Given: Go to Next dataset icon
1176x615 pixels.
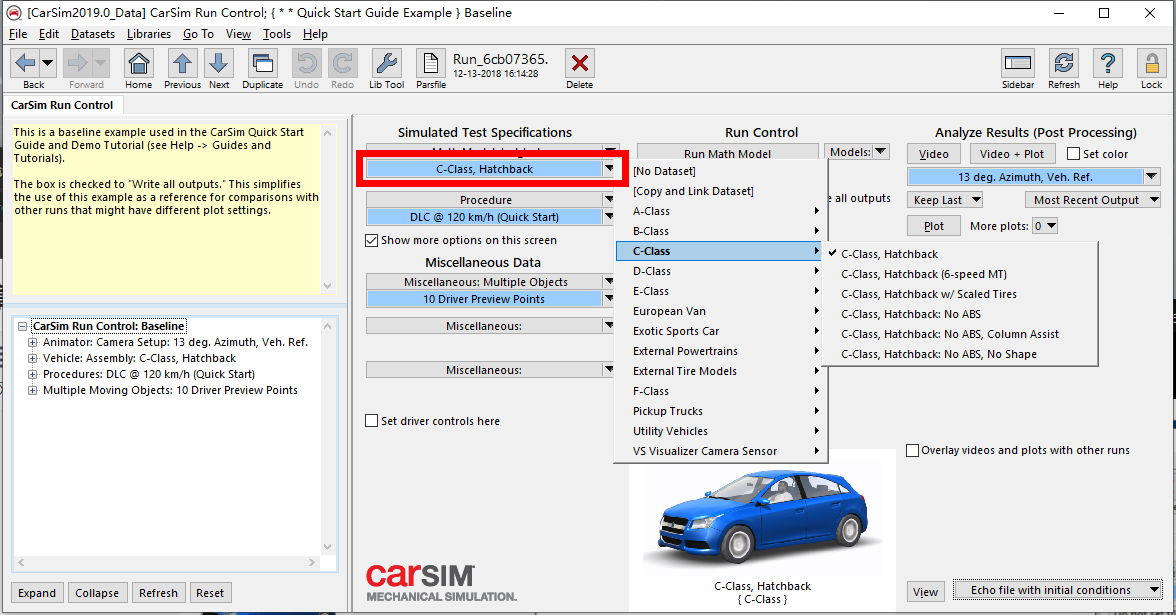Looking at the screenshot, I should pyautogui.click(x=218, y=63).
